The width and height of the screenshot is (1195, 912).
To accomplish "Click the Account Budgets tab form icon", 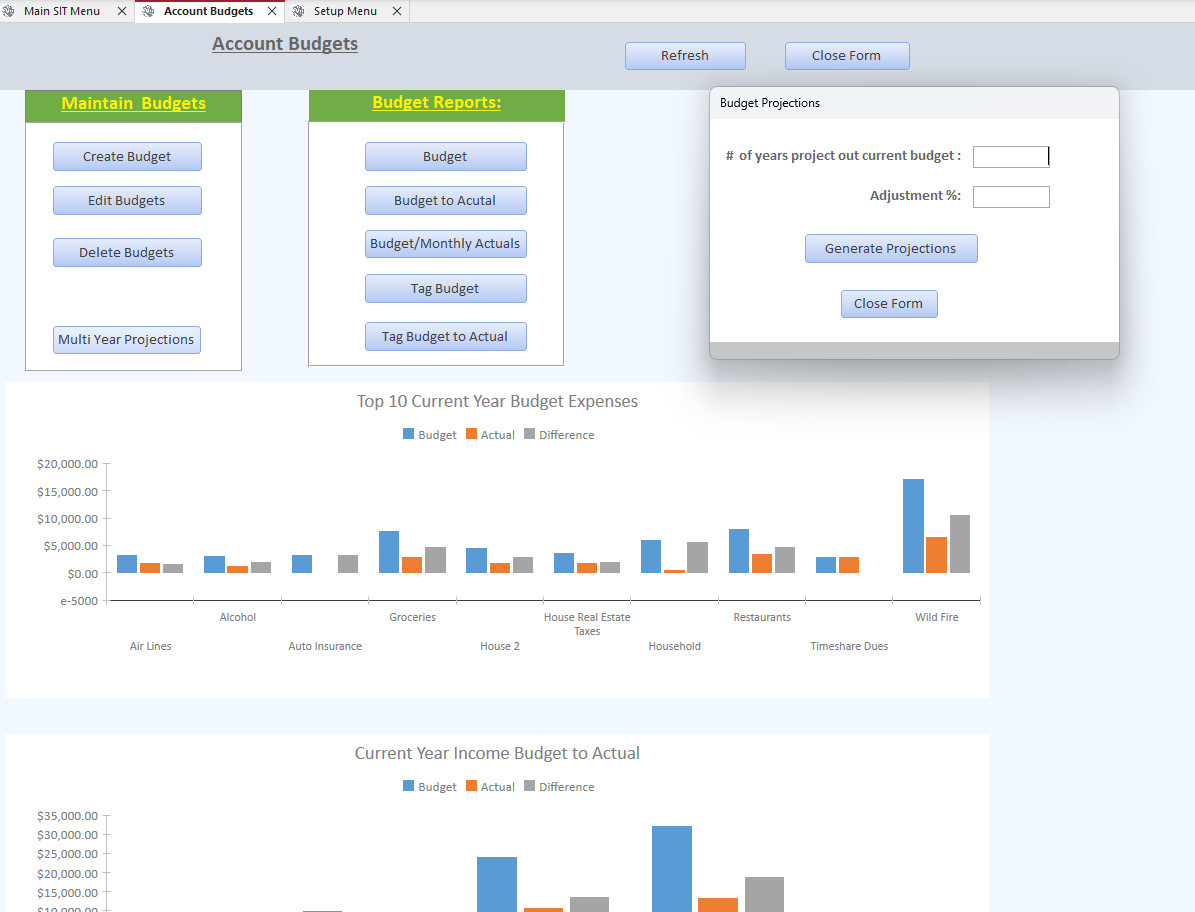I will click(149, 11).
